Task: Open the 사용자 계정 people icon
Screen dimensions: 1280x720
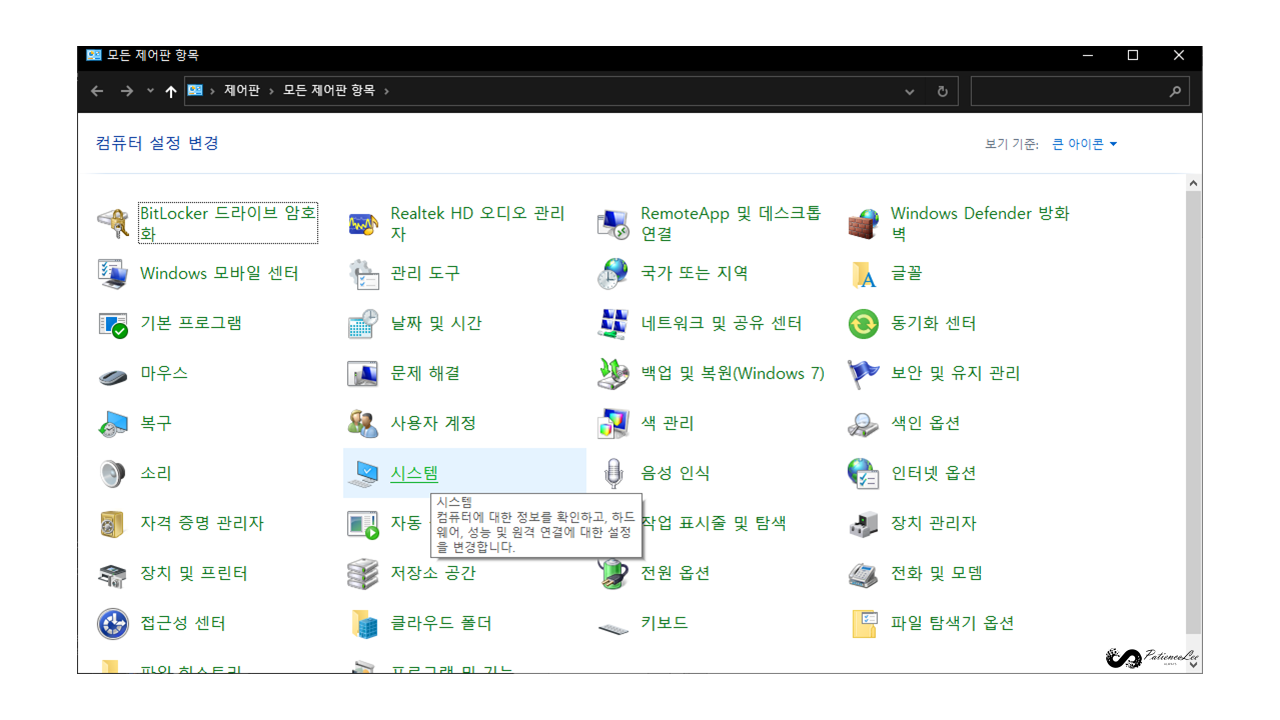Action: [x=363, y=424]
